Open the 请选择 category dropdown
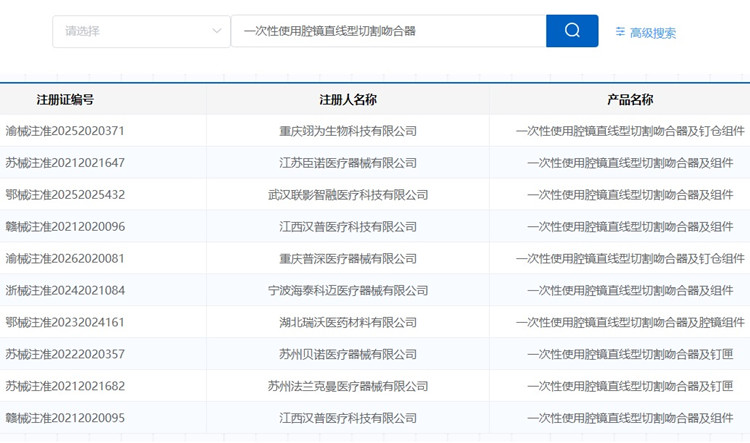This screenshot has height=443, width=750. tap(142, 32)
